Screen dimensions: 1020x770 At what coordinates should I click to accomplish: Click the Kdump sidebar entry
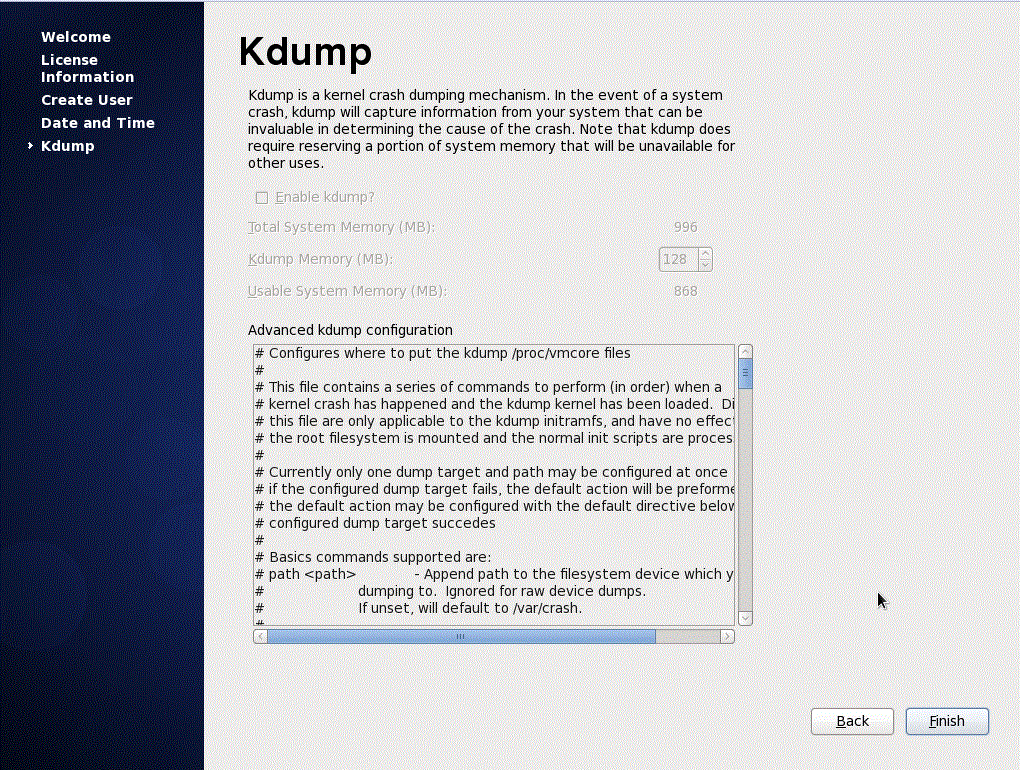click(68, 146)
